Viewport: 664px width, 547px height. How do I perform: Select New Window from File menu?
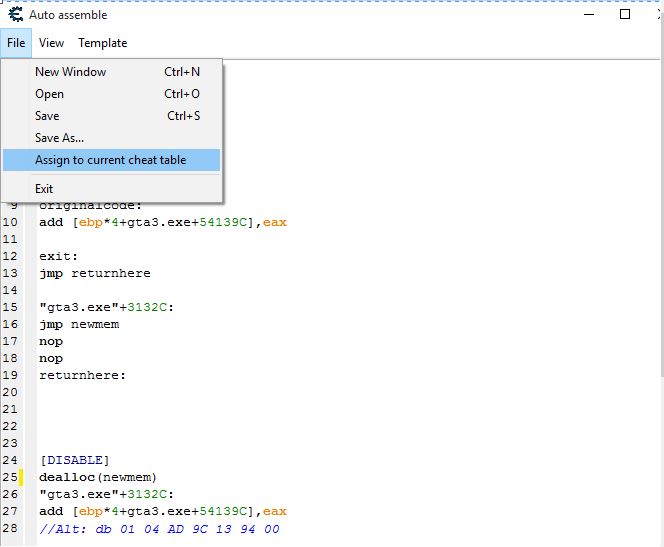[70, 72]
